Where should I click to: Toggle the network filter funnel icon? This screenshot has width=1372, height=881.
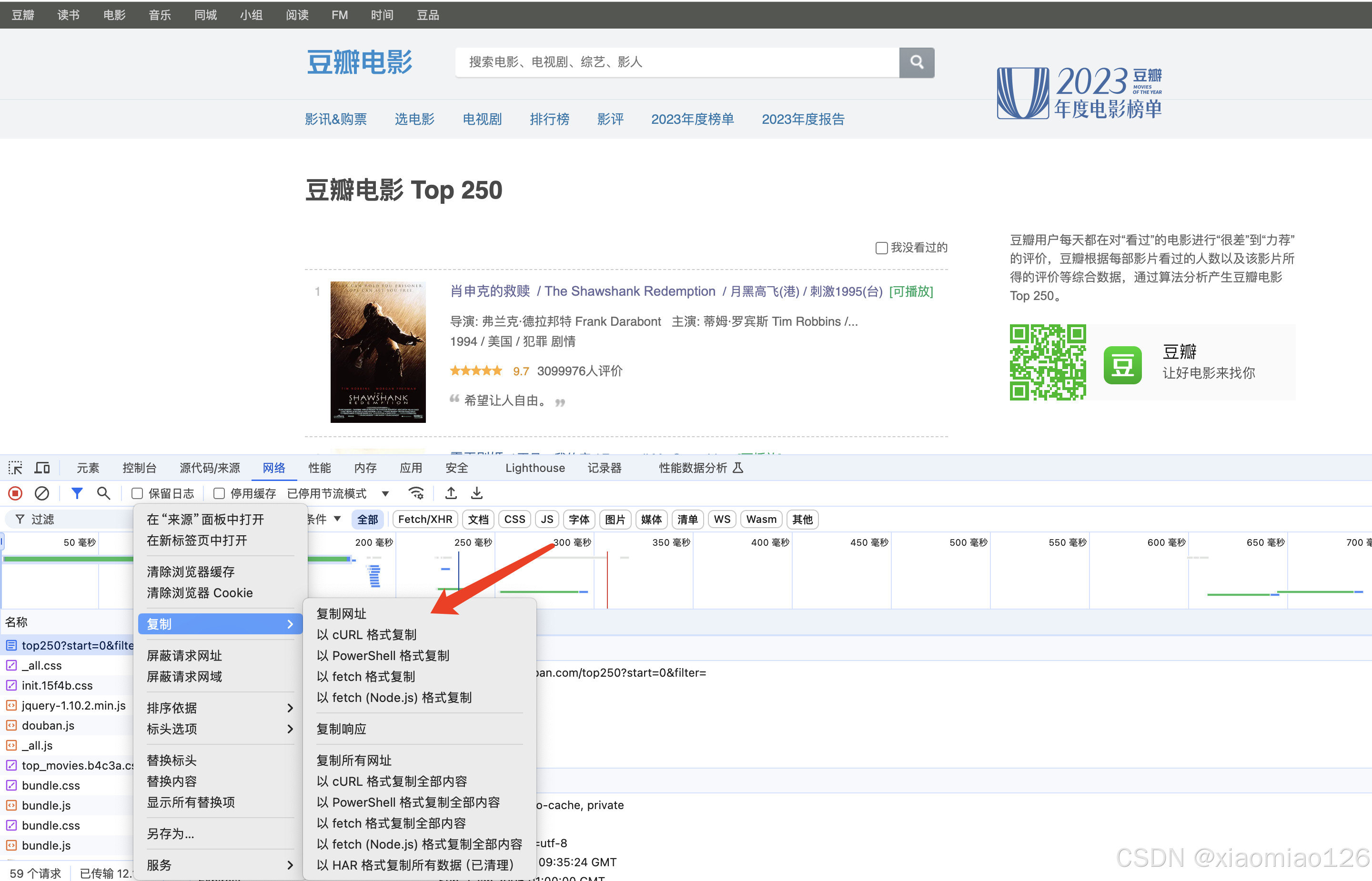coord(77,493)
